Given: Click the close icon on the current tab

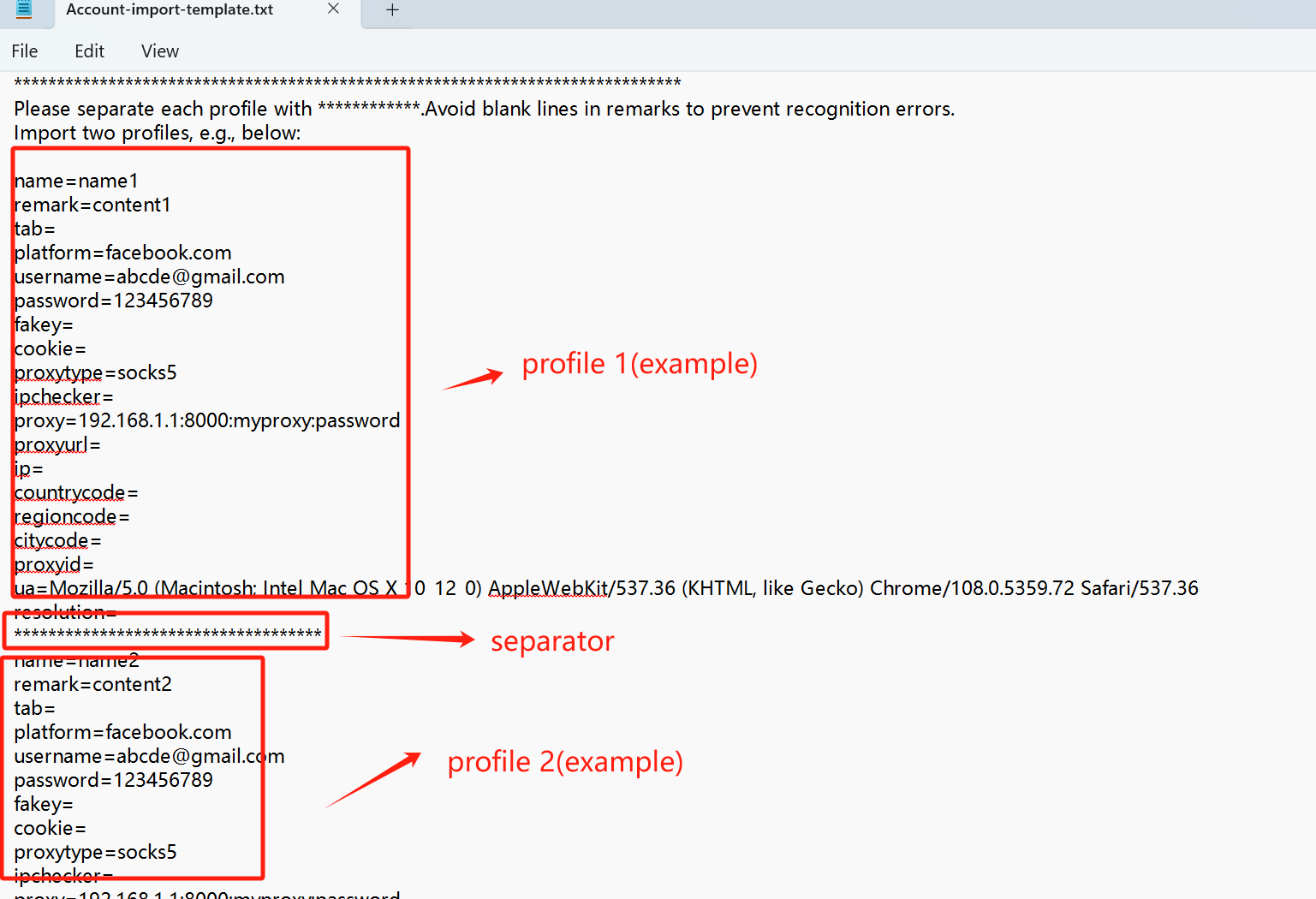Looking at the screenshot, I should [333, 9].
